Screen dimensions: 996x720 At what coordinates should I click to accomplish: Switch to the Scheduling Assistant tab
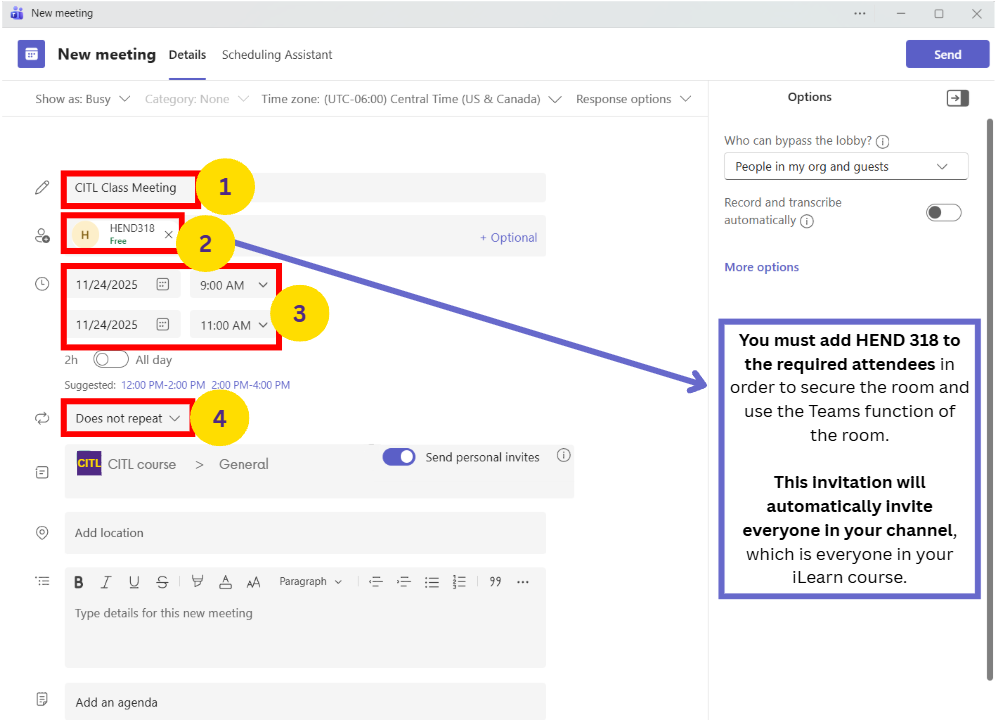coord(277,55)
